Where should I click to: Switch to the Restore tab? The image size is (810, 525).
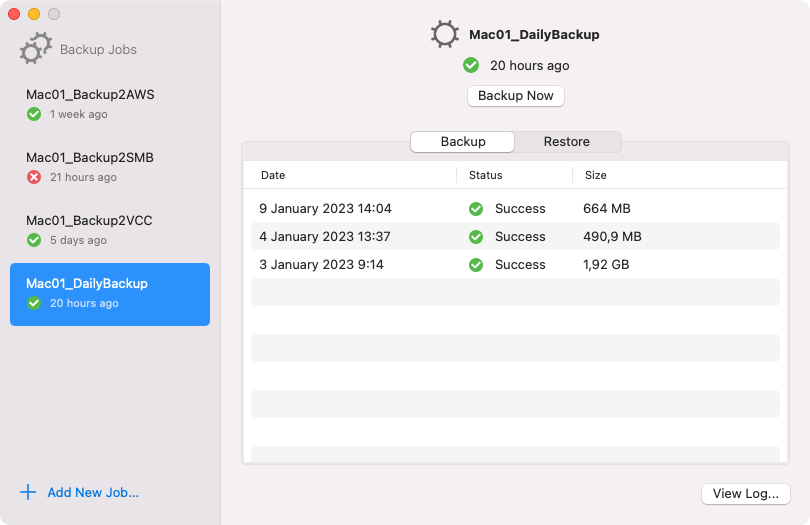[x=567, y=142]
